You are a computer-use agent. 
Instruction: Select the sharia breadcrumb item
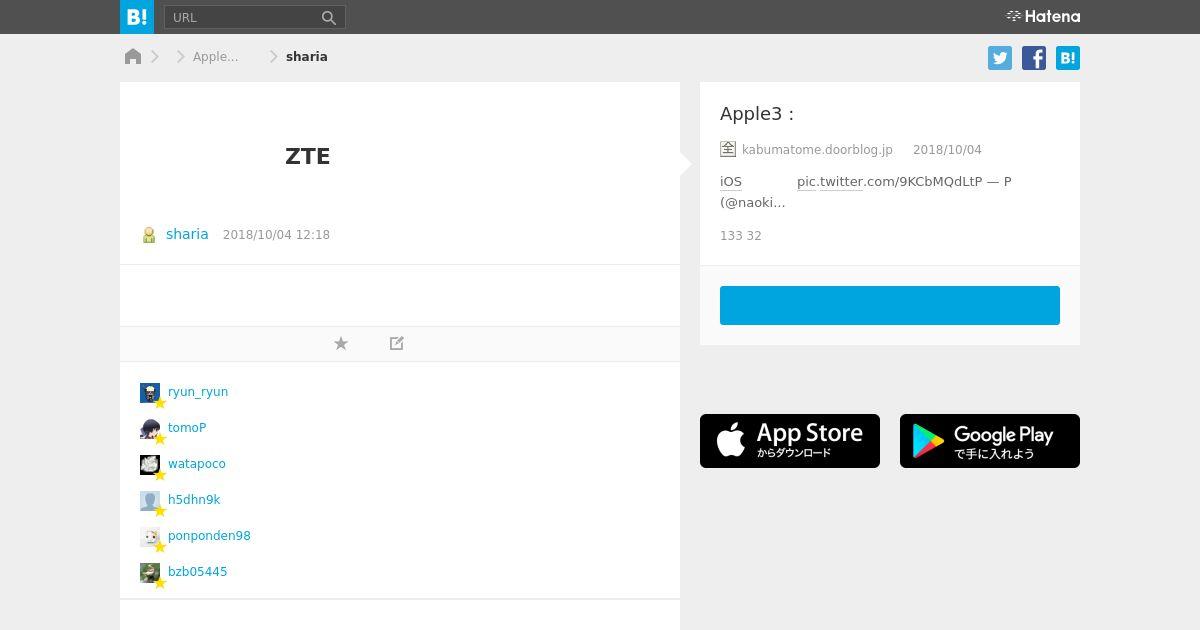307,57
